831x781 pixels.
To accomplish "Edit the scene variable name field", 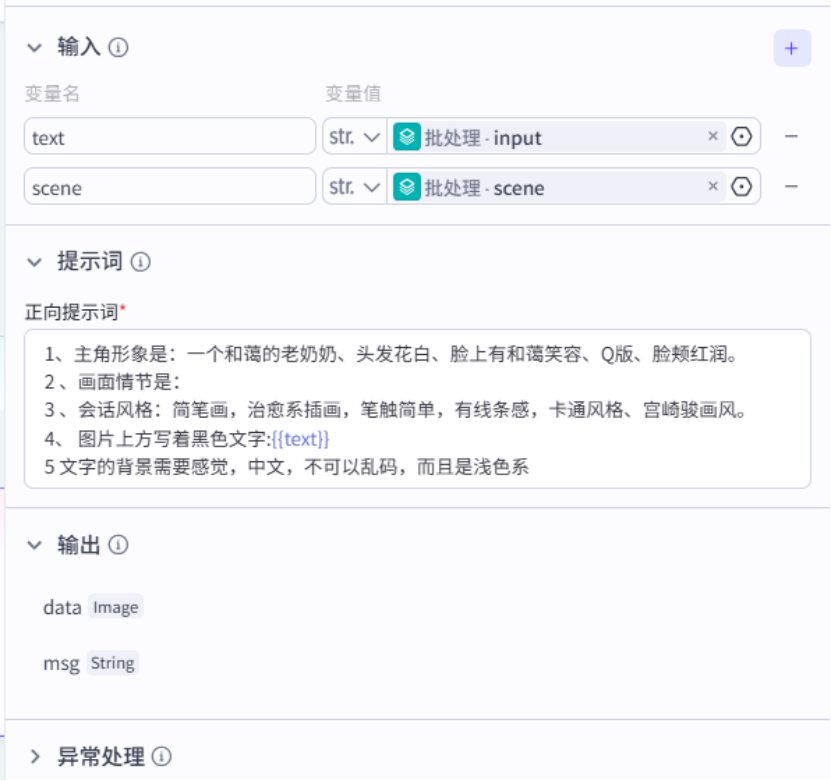I will [x=169, y=187].
